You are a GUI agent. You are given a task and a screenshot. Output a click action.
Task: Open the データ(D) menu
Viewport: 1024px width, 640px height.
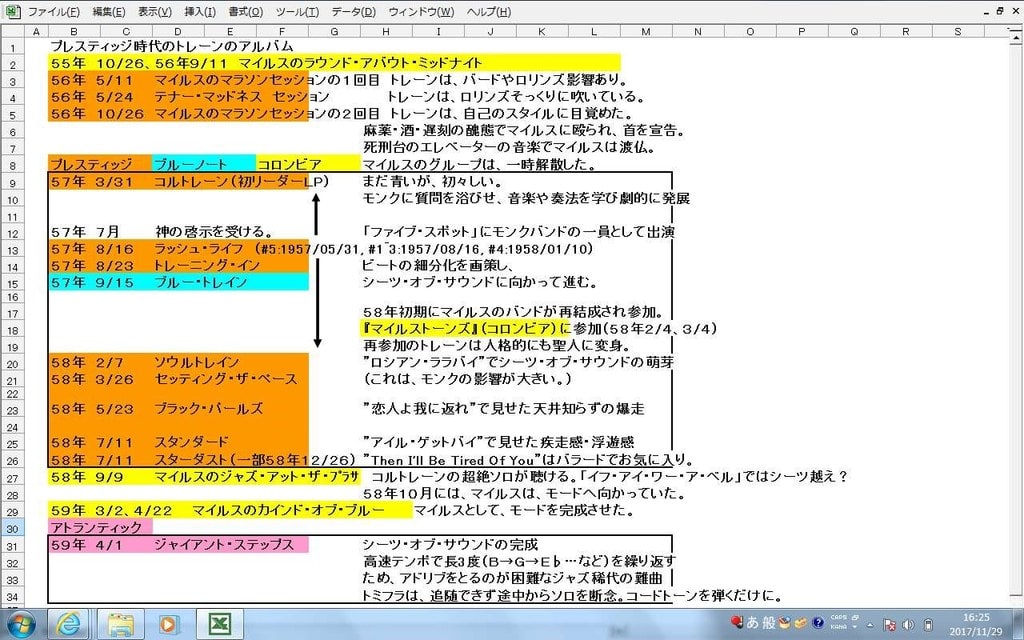(353, 12)
